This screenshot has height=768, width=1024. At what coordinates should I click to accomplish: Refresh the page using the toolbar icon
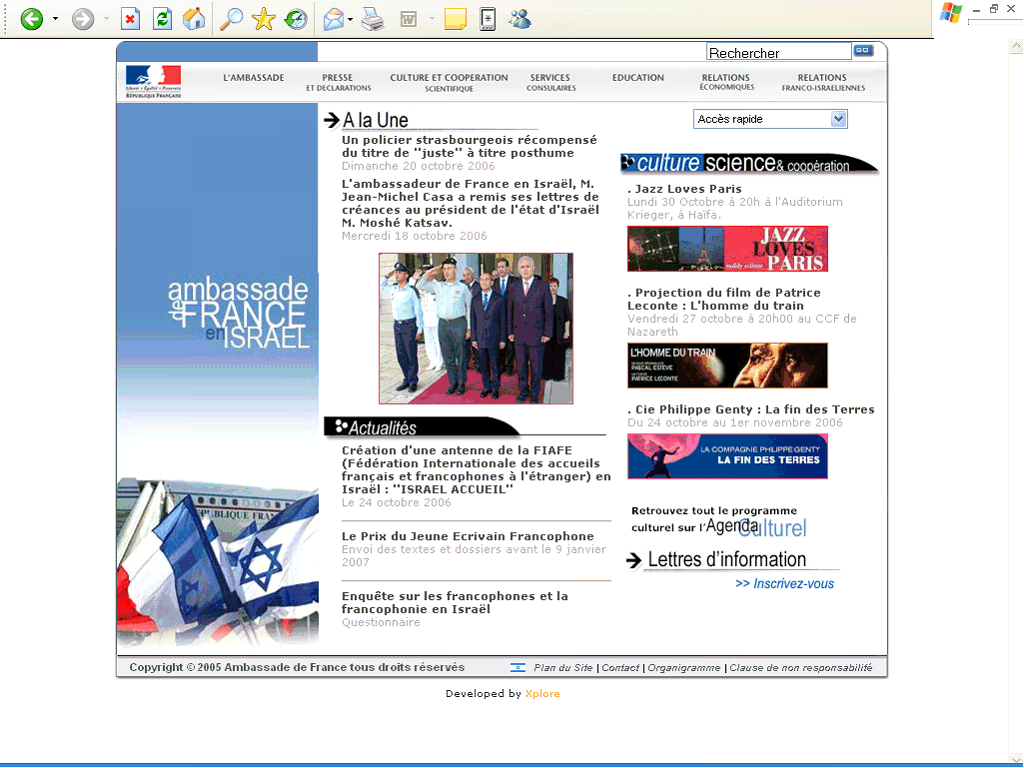pos(162,19)
